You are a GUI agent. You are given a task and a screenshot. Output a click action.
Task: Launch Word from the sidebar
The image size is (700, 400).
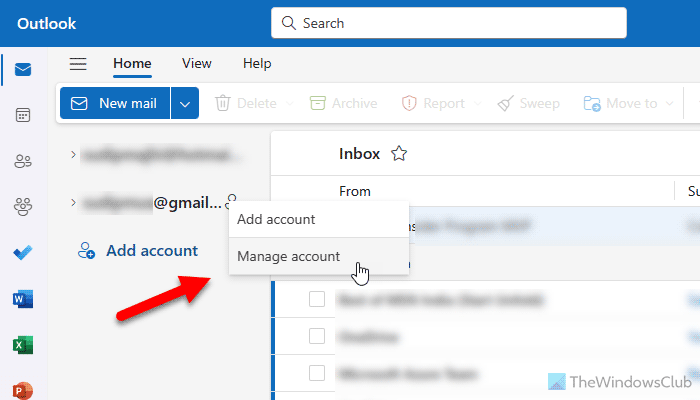(23, 299)
